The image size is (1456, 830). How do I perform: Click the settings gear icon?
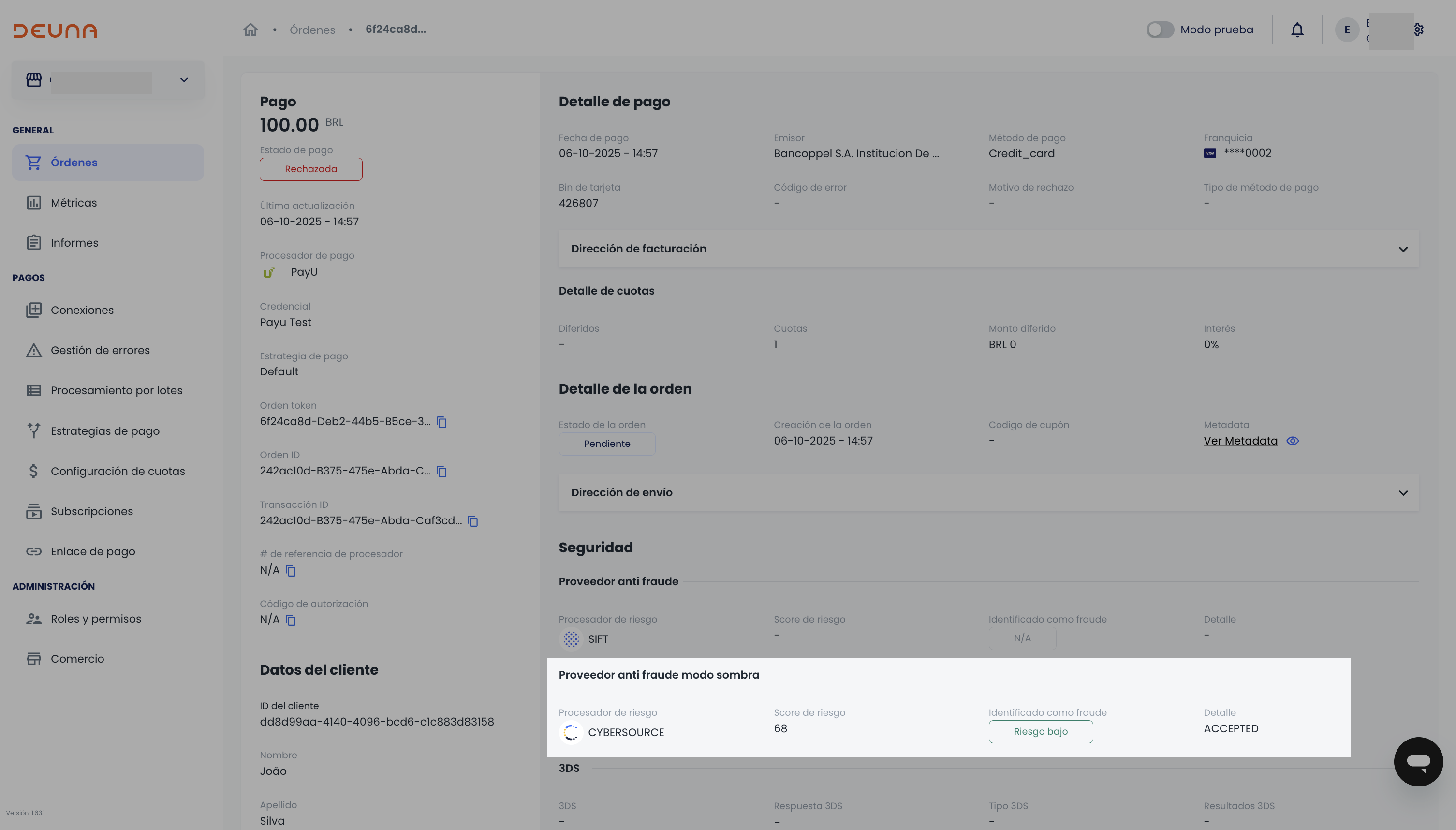click(x=1418, y=30)
